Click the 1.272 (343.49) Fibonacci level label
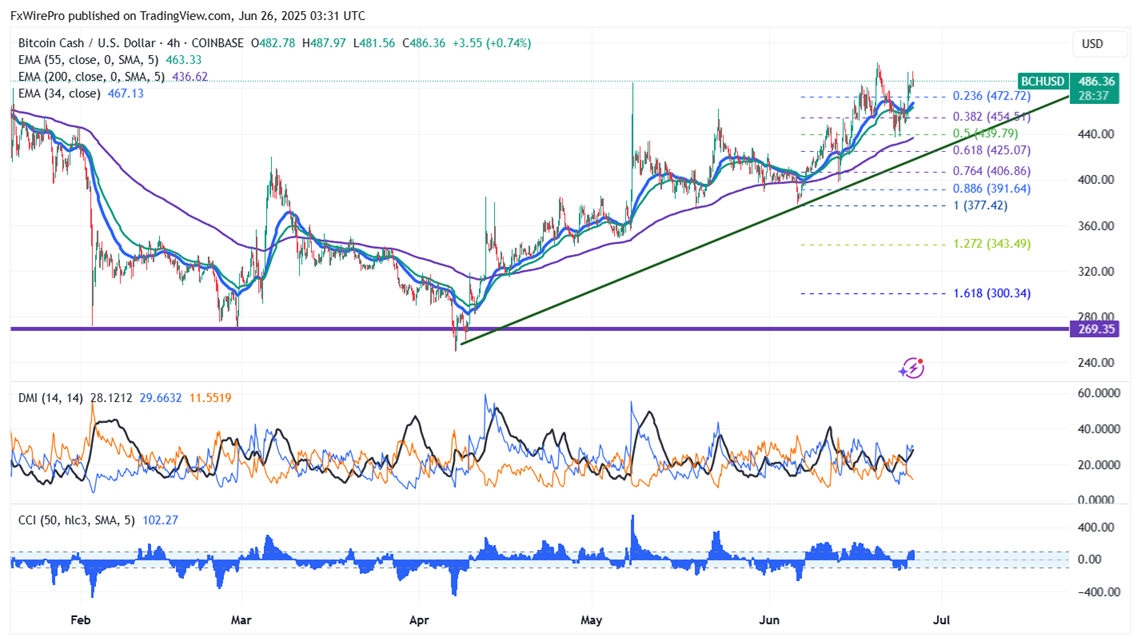 pyautogui.click(x=991, y=243)
